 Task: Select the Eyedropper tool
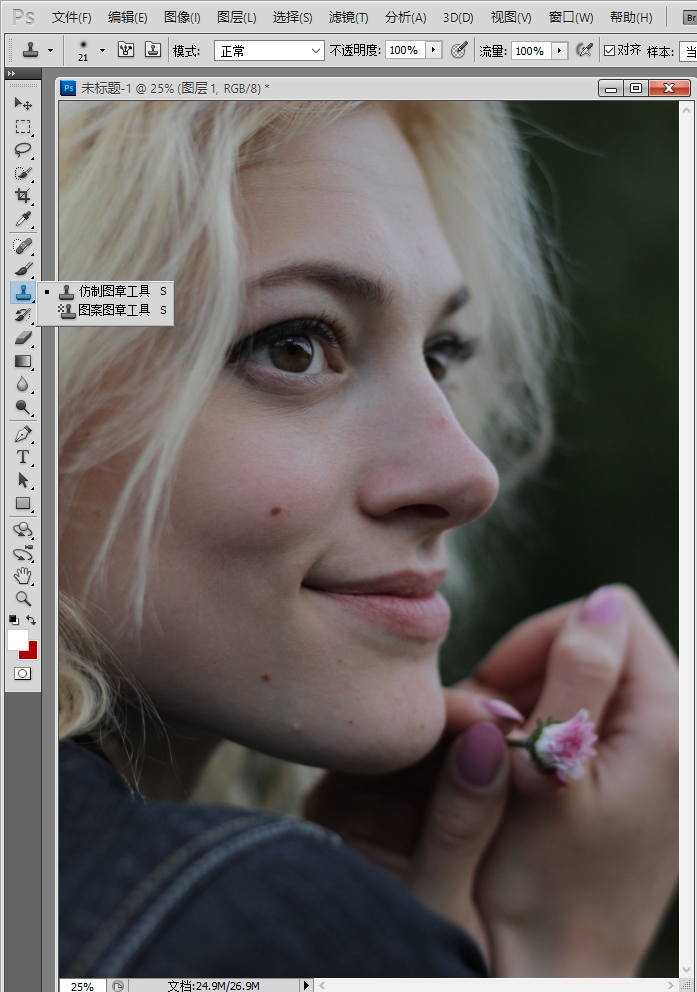(x=23, y=219)
